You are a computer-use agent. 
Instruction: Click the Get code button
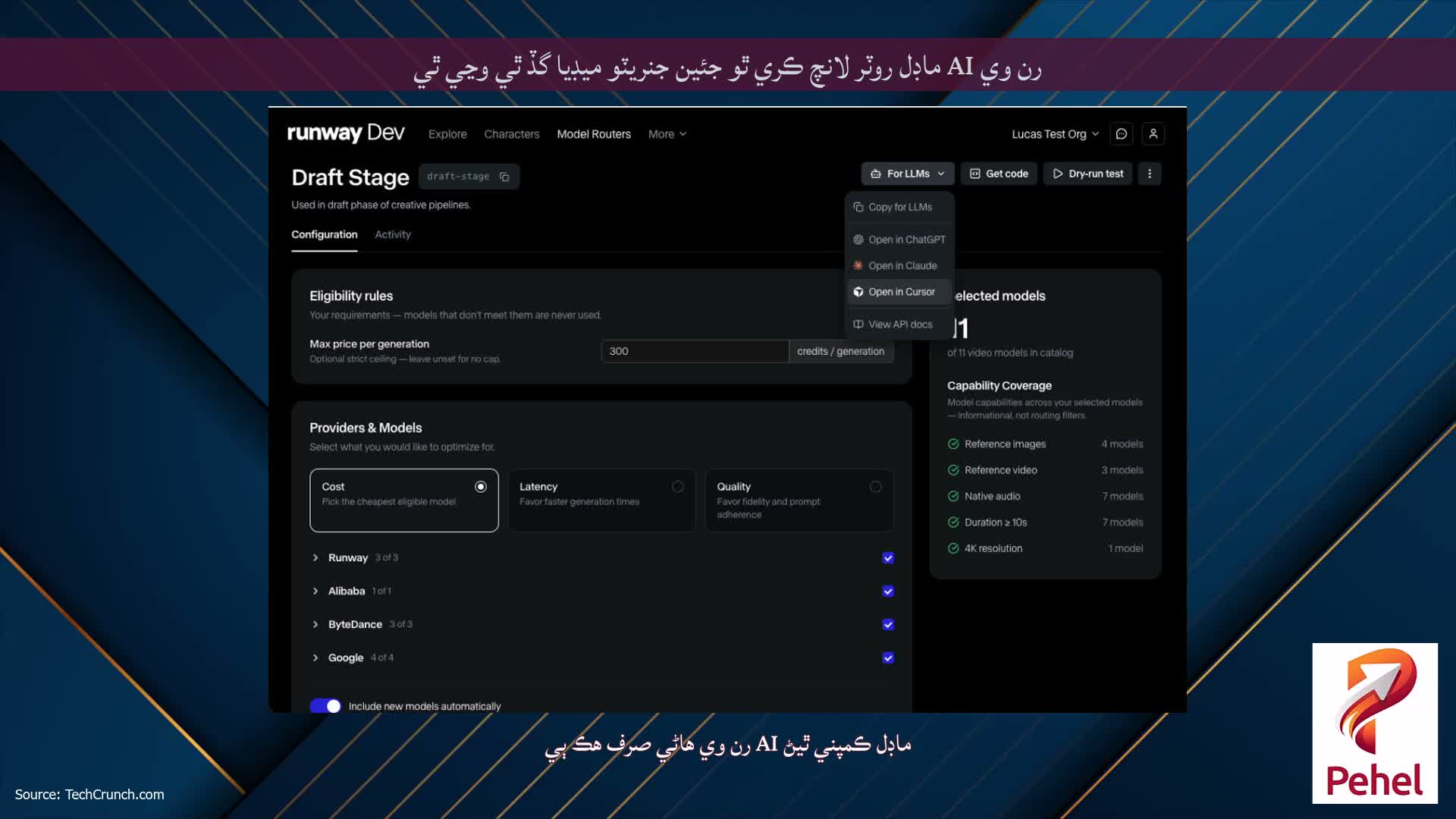pos(999,174)
